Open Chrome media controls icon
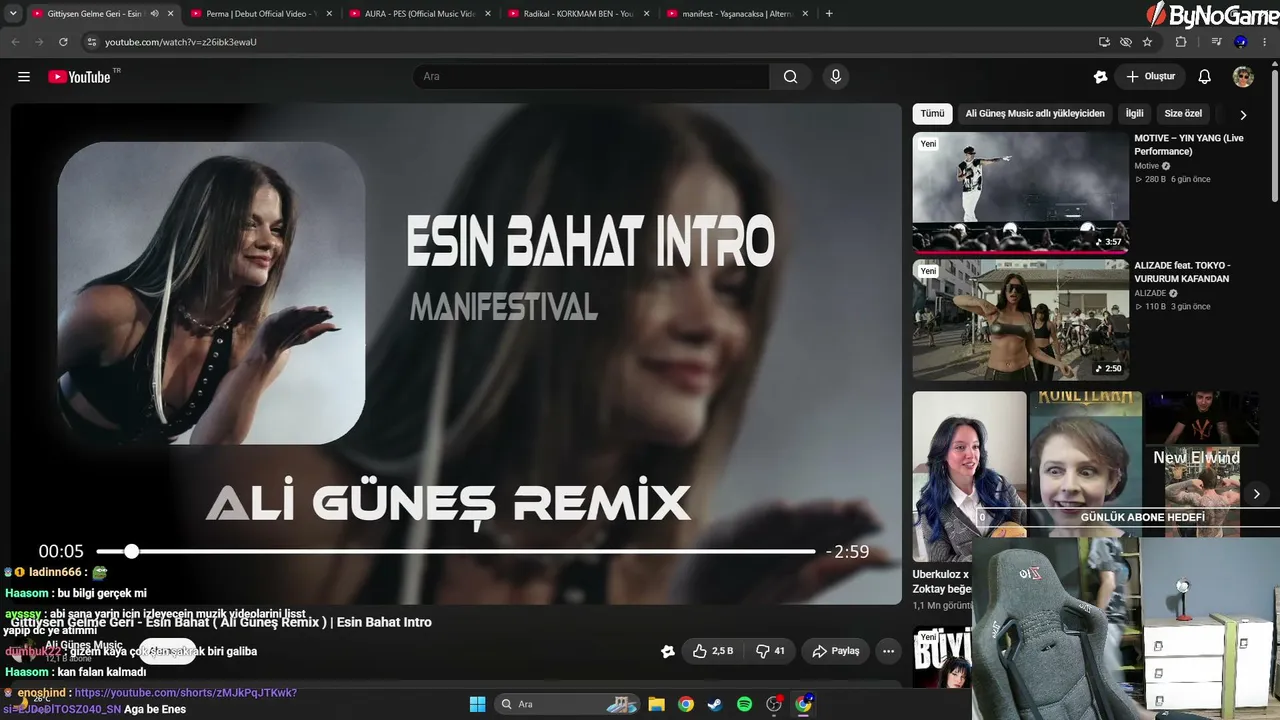Image resolution: width=1280 pixels, height=720 pixels. coord(1216,42)
